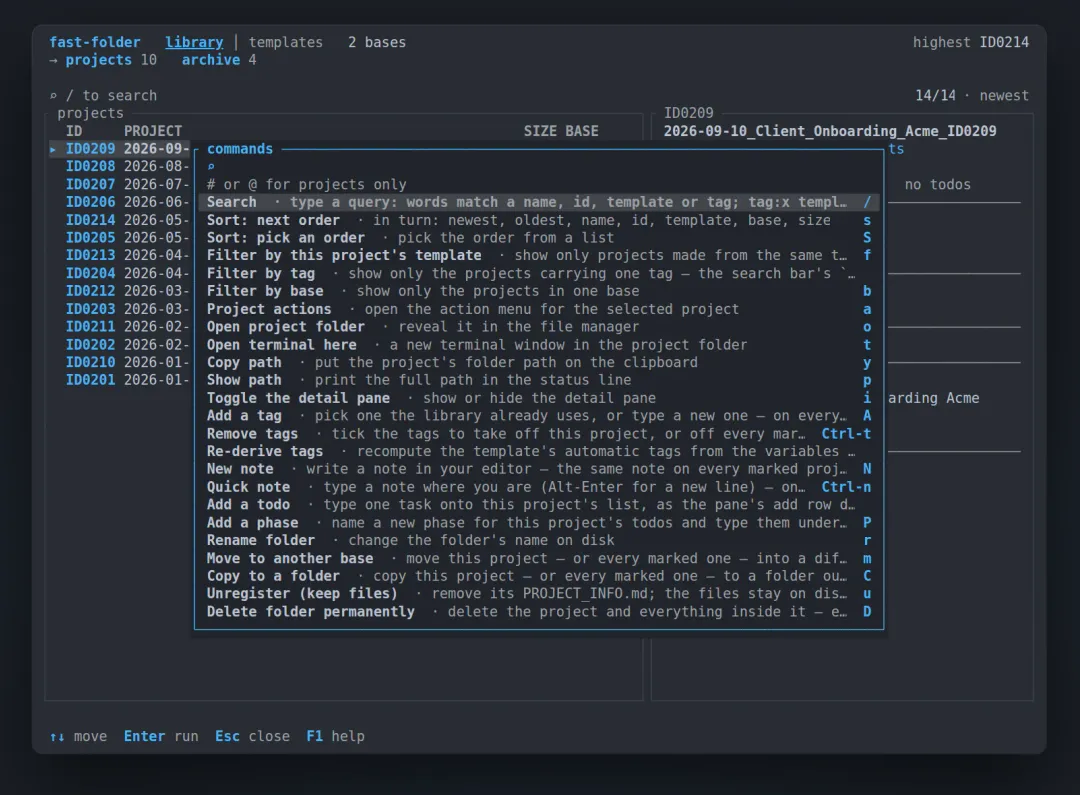Select 'Filter by this project's template' command

click(539, 256)
